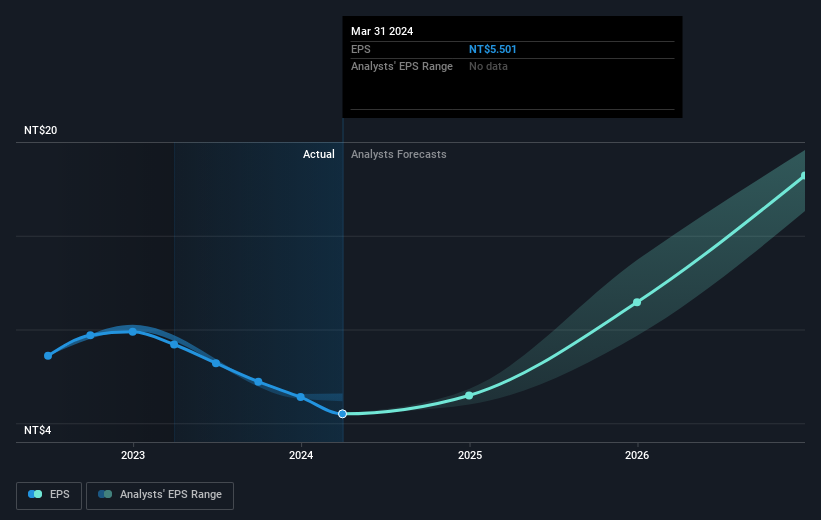Viewport: 821px width, 520px height.
Task: Click the NT$20 axis label
Action: 40,130
